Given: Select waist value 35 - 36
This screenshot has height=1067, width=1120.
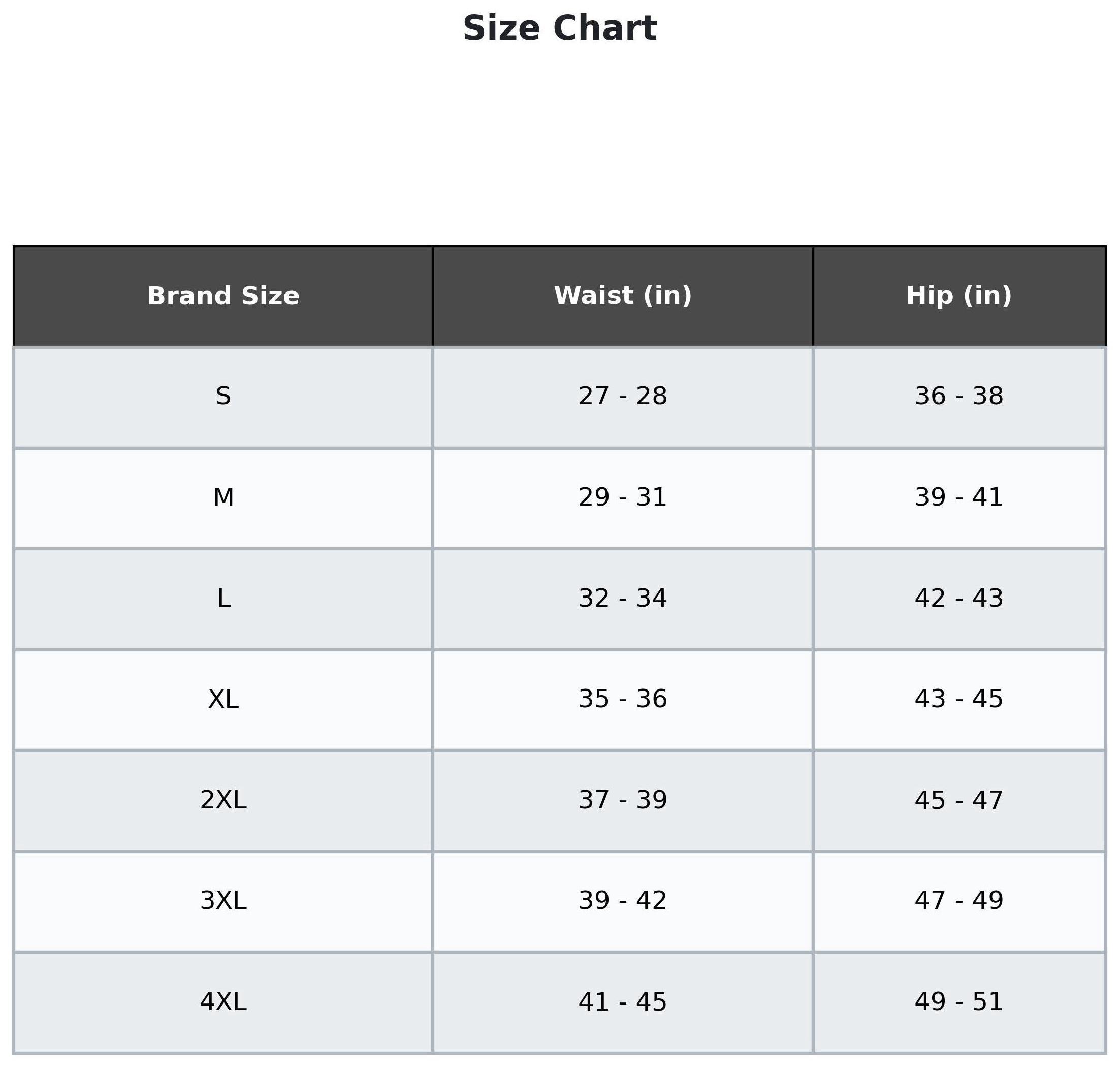Looking at the screenshot, I should [623, 699].
